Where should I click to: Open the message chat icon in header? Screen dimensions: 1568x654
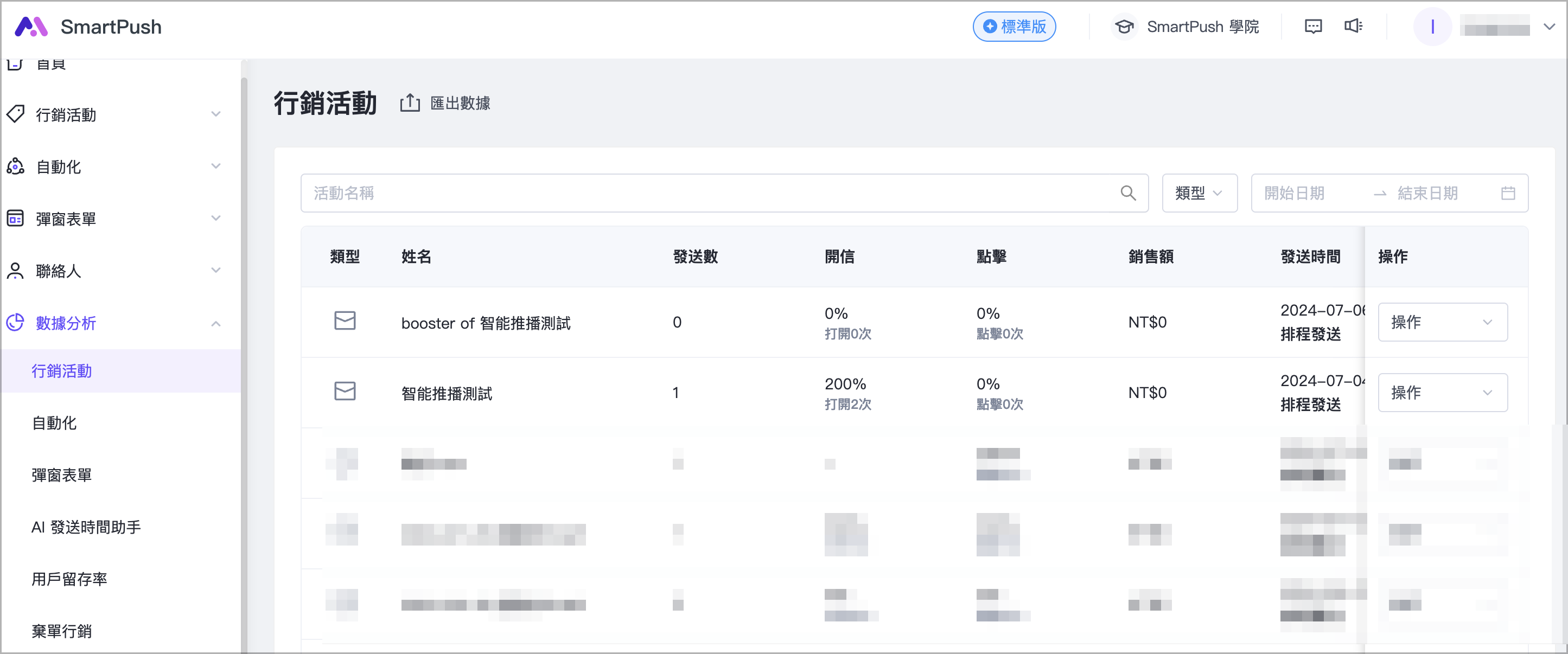click(1313, 27)
